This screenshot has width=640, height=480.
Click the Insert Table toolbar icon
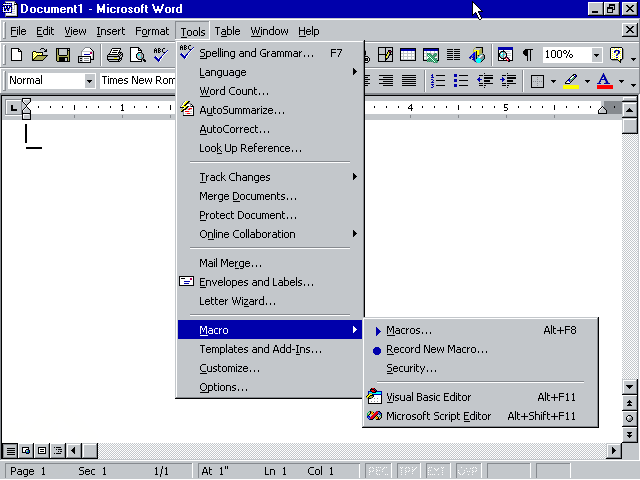tap(408, 55)
